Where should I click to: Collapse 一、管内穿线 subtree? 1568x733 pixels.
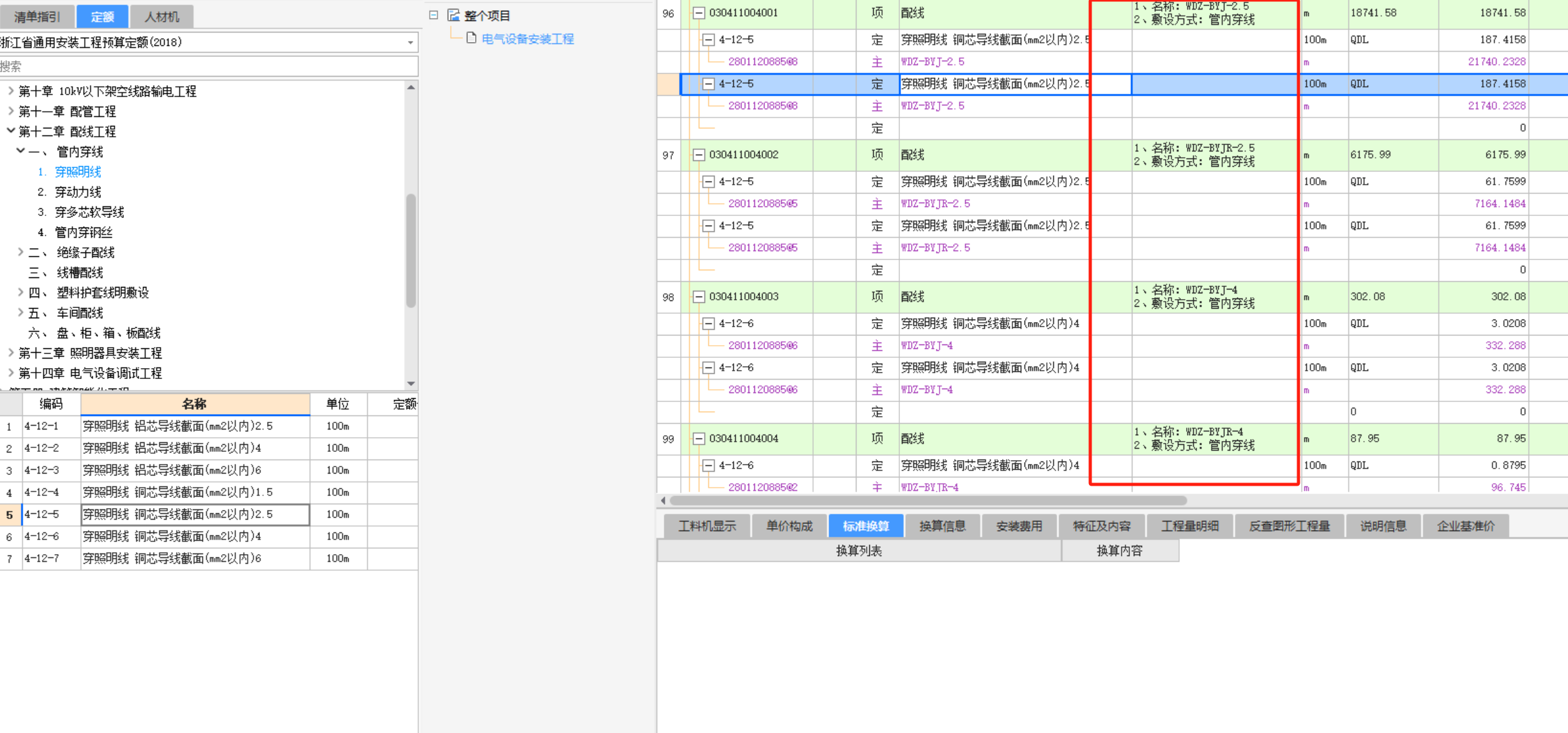tap(21, 151)
